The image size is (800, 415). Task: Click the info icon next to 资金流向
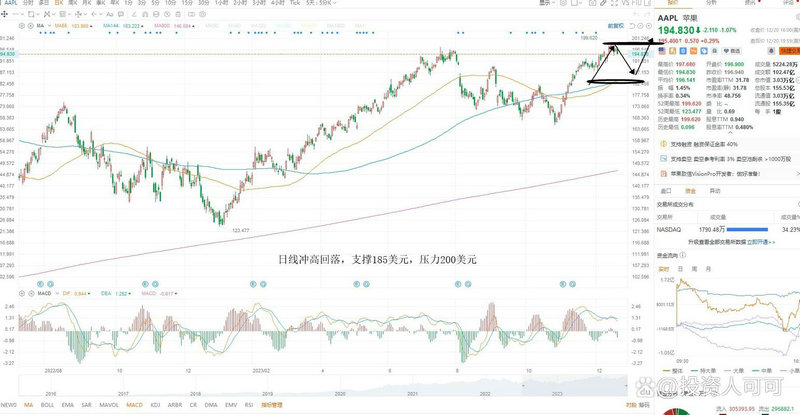pyautogui.click(x=683, y=255)
